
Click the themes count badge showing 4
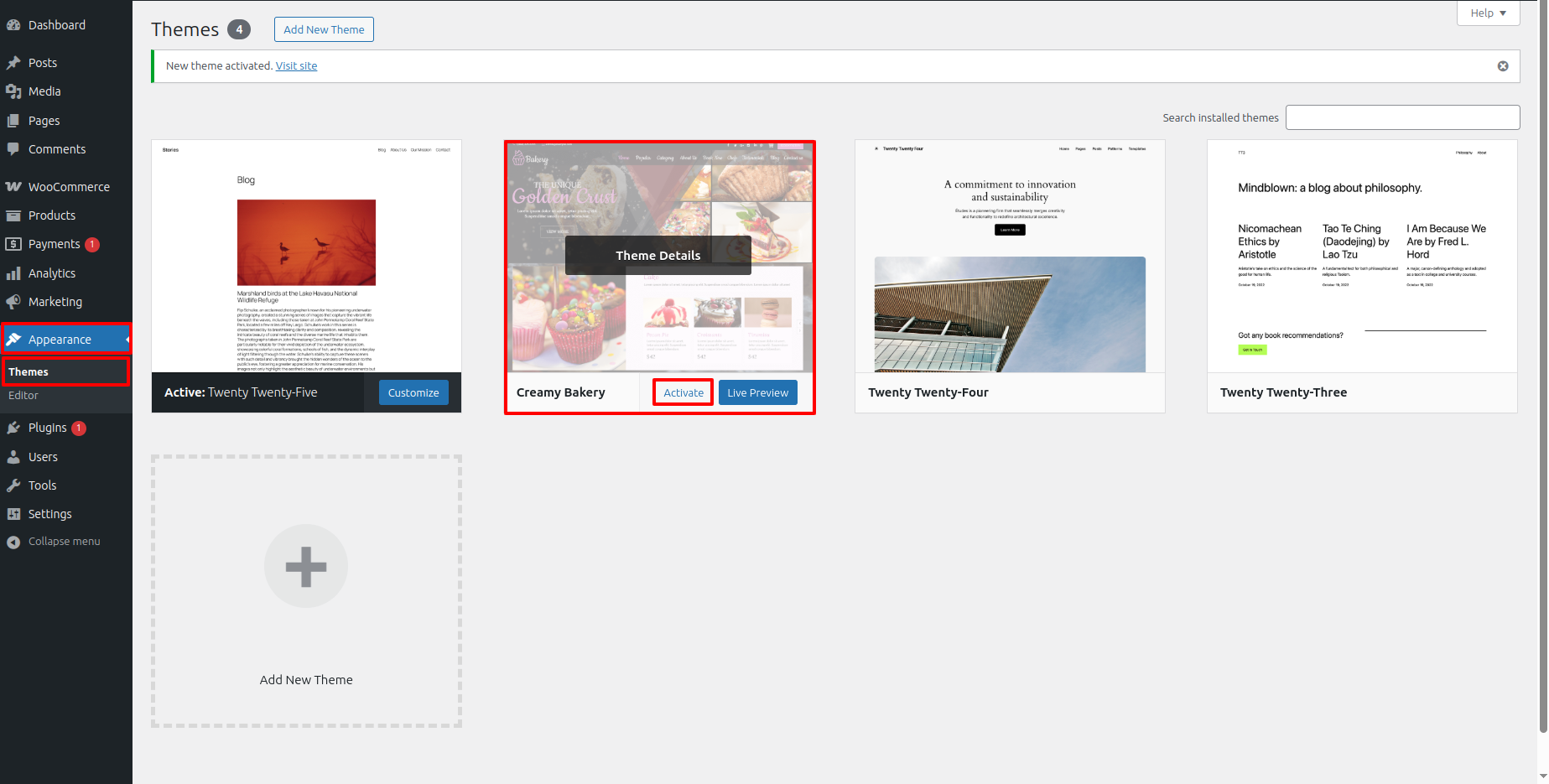[239, 29]
